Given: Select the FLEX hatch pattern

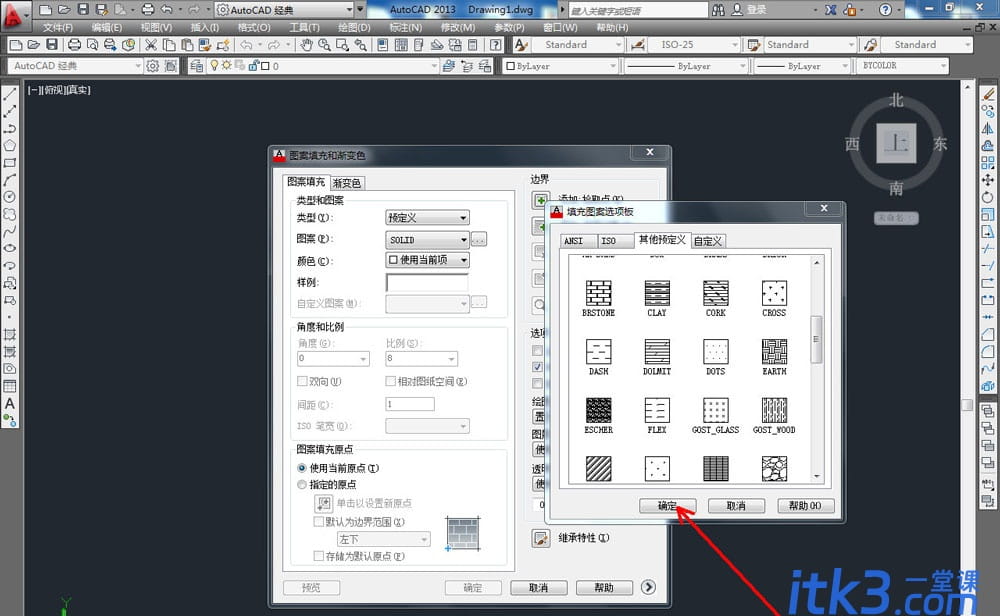Looking at the screenshot, I should pos(657,416).
